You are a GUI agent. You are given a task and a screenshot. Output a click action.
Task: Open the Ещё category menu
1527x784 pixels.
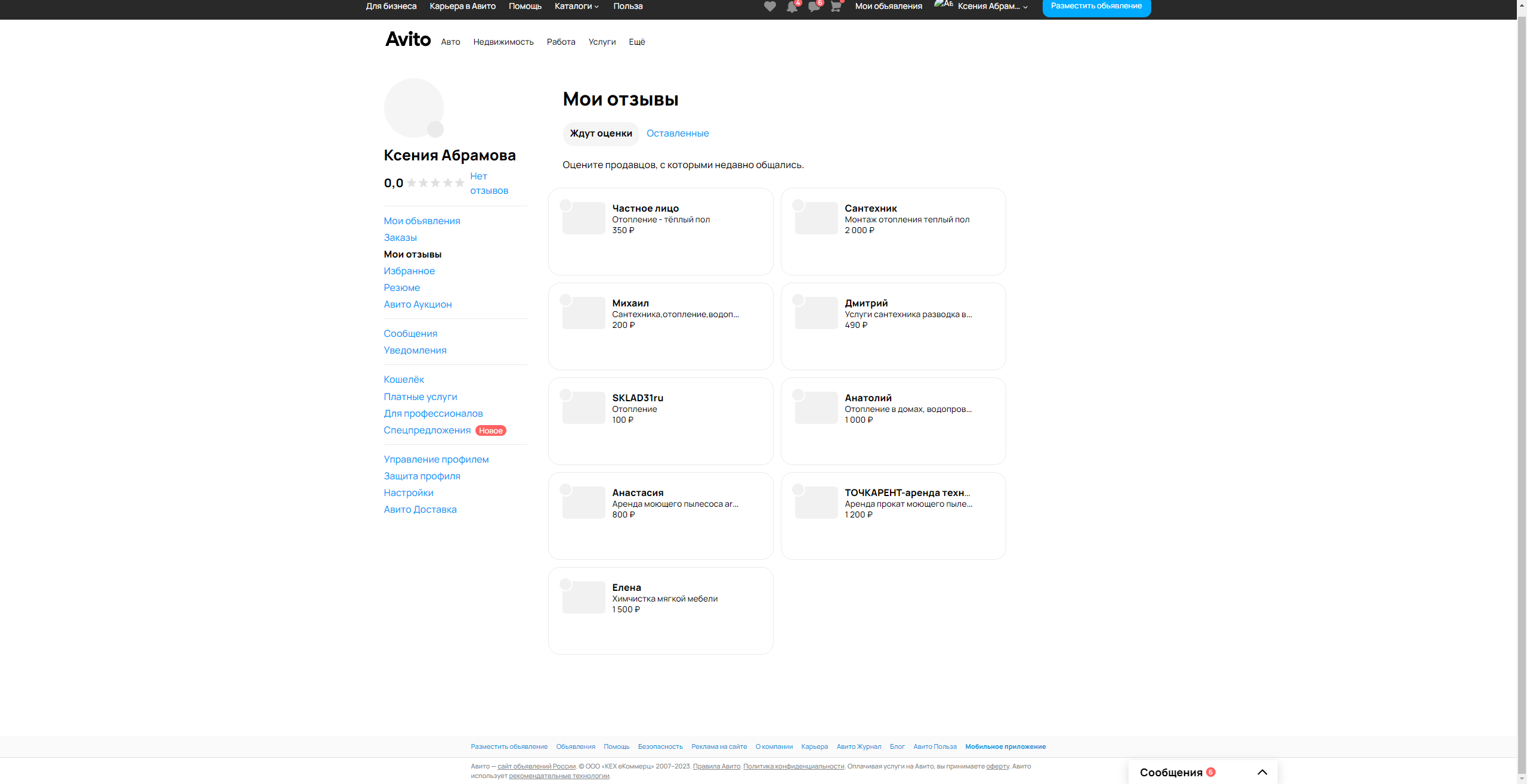pos(636,42)
